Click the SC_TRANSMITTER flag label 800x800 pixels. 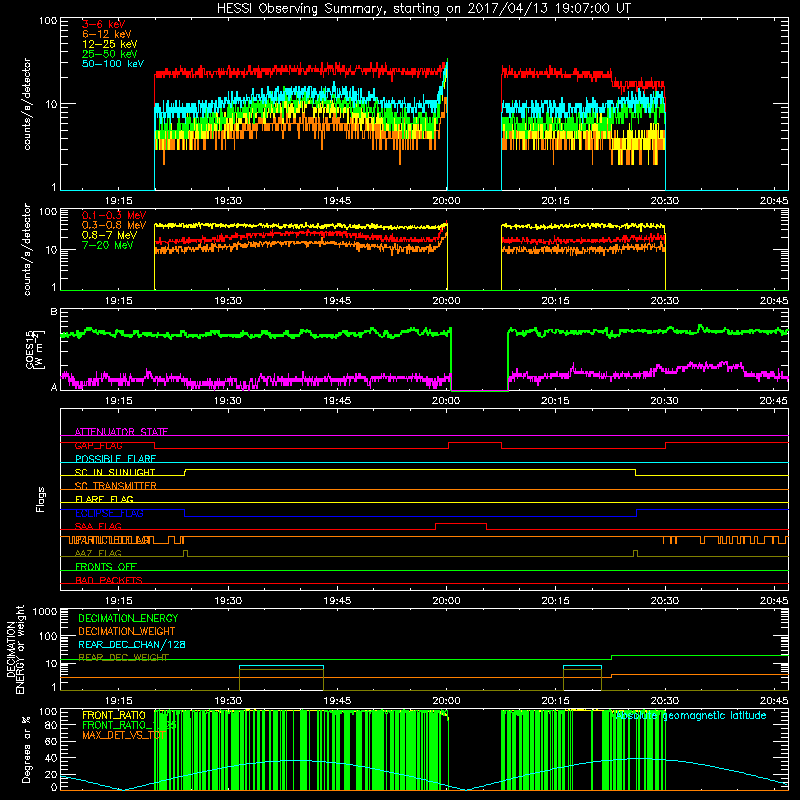[115, 485]
